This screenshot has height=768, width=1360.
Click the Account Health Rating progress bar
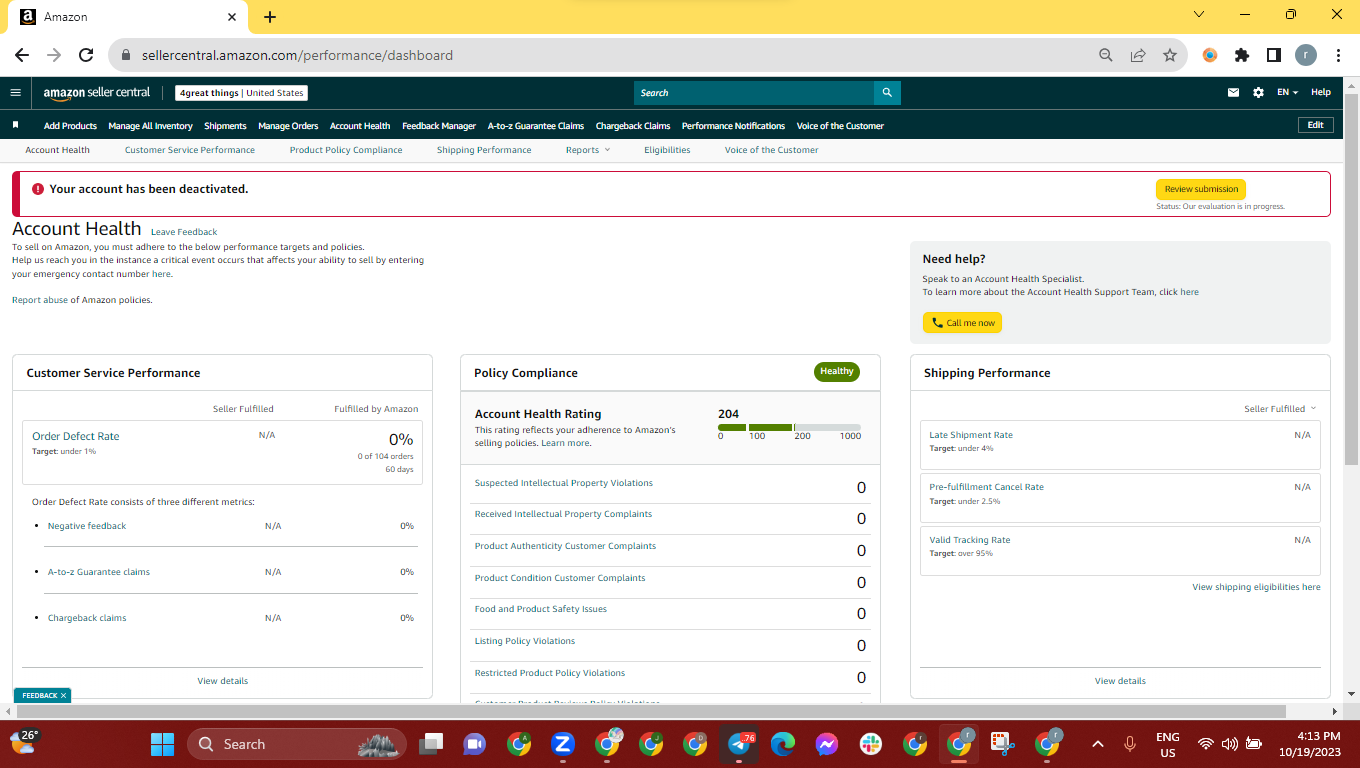789,427
